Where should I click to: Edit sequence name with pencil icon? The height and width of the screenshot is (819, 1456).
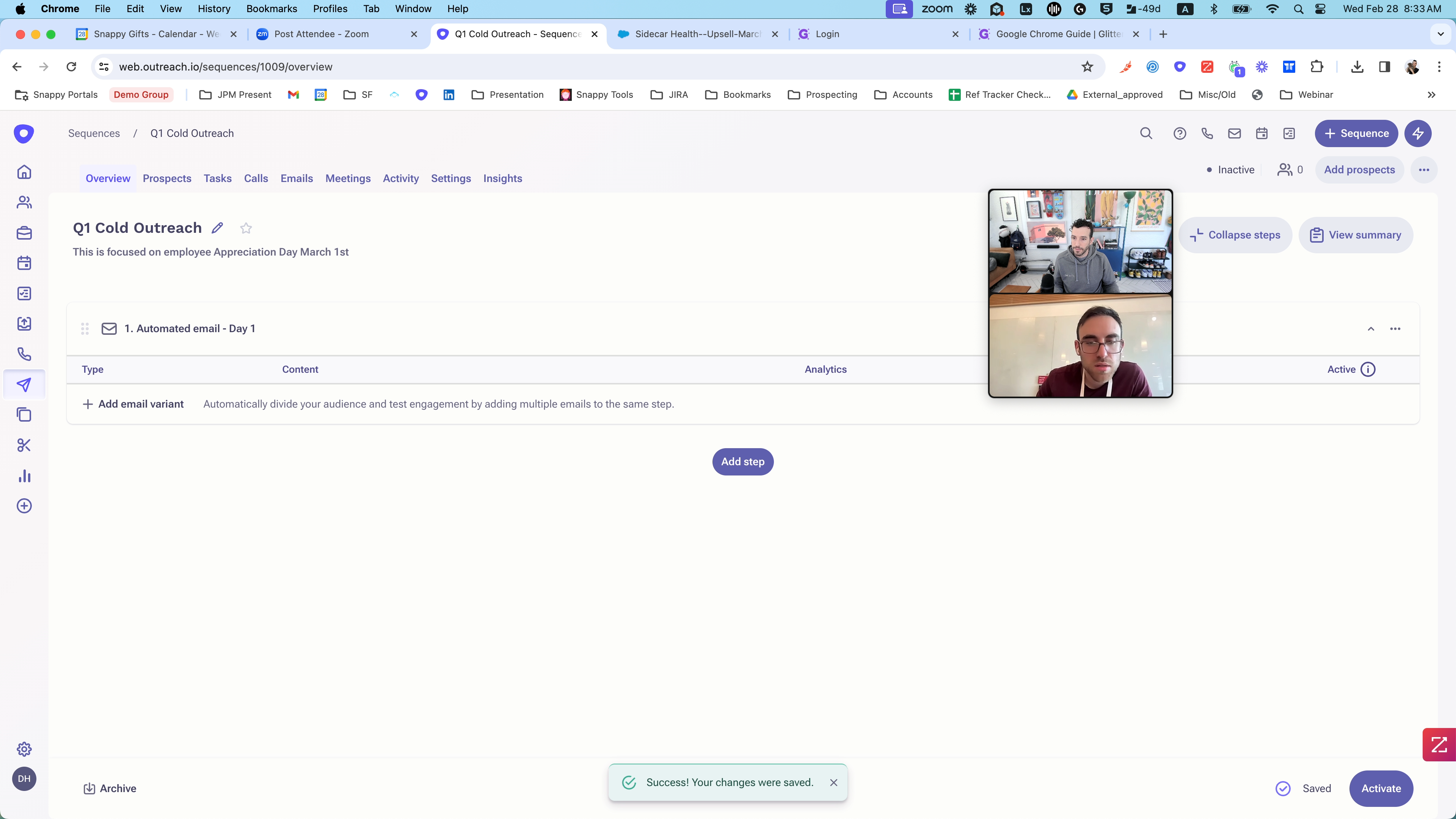(x=217, y=228)
